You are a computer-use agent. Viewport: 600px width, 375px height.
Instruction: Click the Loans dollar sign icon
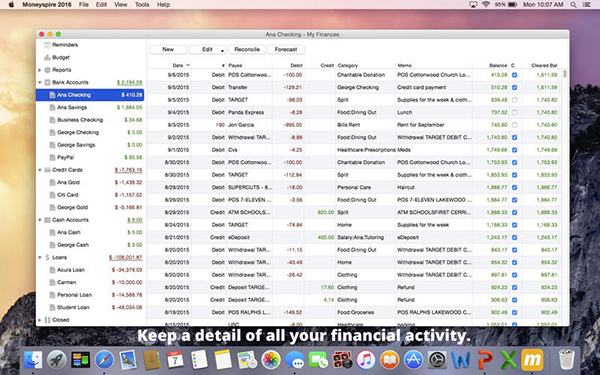click(x=47, y=258)
